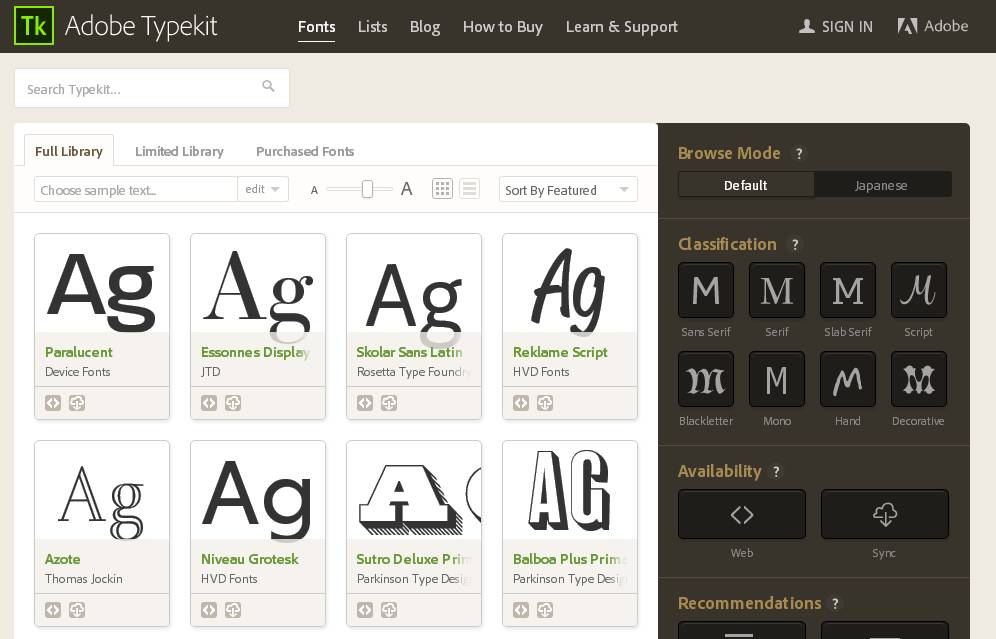Screen dimensions: 996x639
Task: Click the Adobe logo link
Action: (932, 26)
